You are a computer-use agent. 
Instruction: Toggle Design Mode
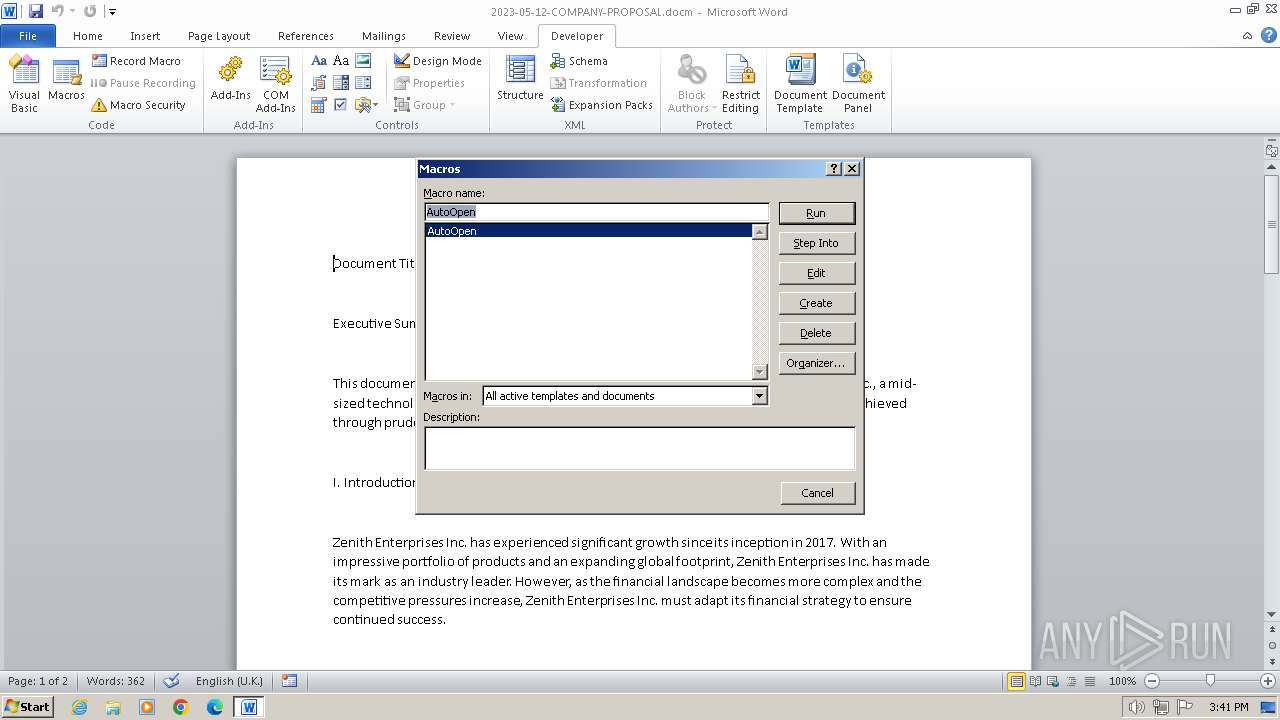(437, 61)
